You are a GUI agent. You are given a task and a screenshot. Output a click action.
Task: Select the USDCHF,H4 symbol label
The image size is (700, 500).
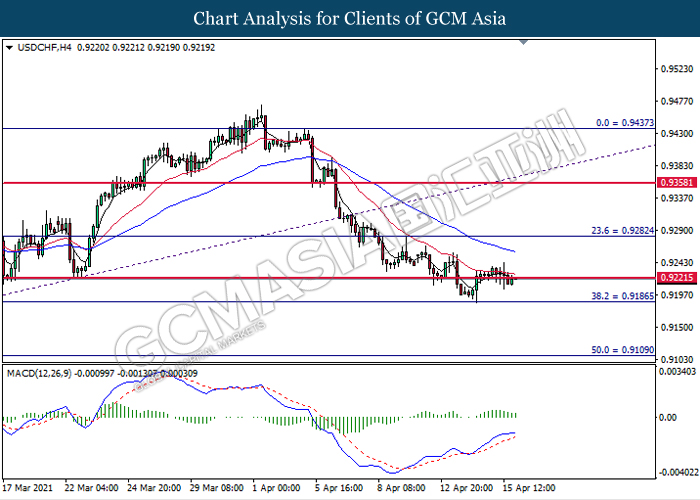coord(44,47)
